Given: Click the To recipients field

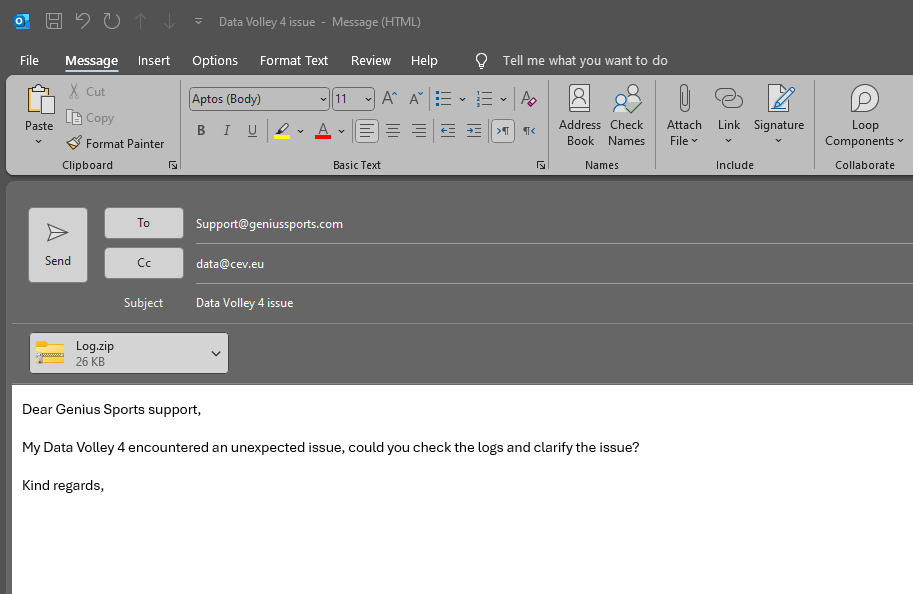Looking at the screenshot, I should [x=554, y=224].
